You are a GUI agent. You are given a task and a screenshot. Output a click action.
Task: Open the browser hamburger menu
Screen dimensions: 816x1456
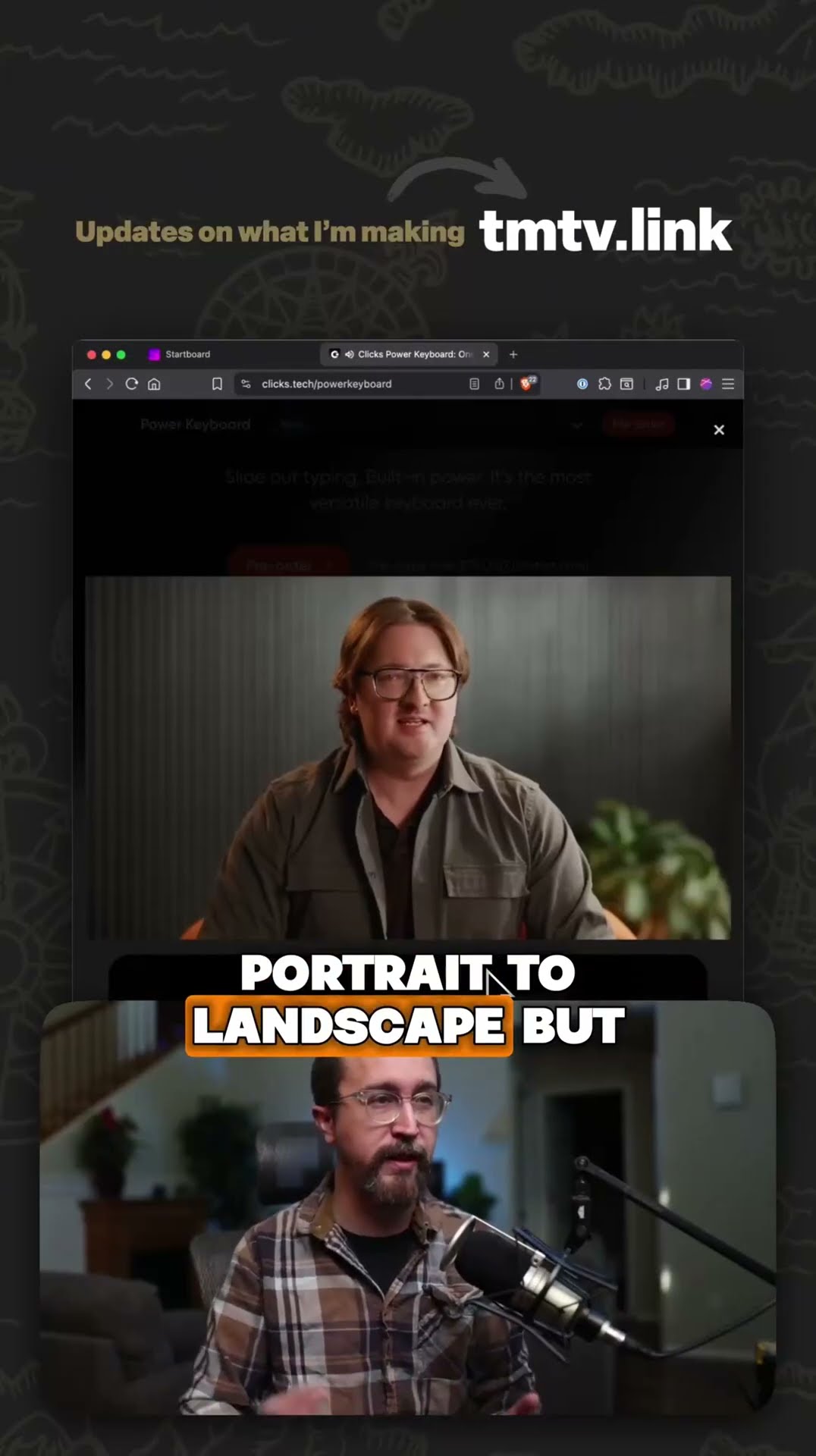pyautogui.click(x=728, y=384)
